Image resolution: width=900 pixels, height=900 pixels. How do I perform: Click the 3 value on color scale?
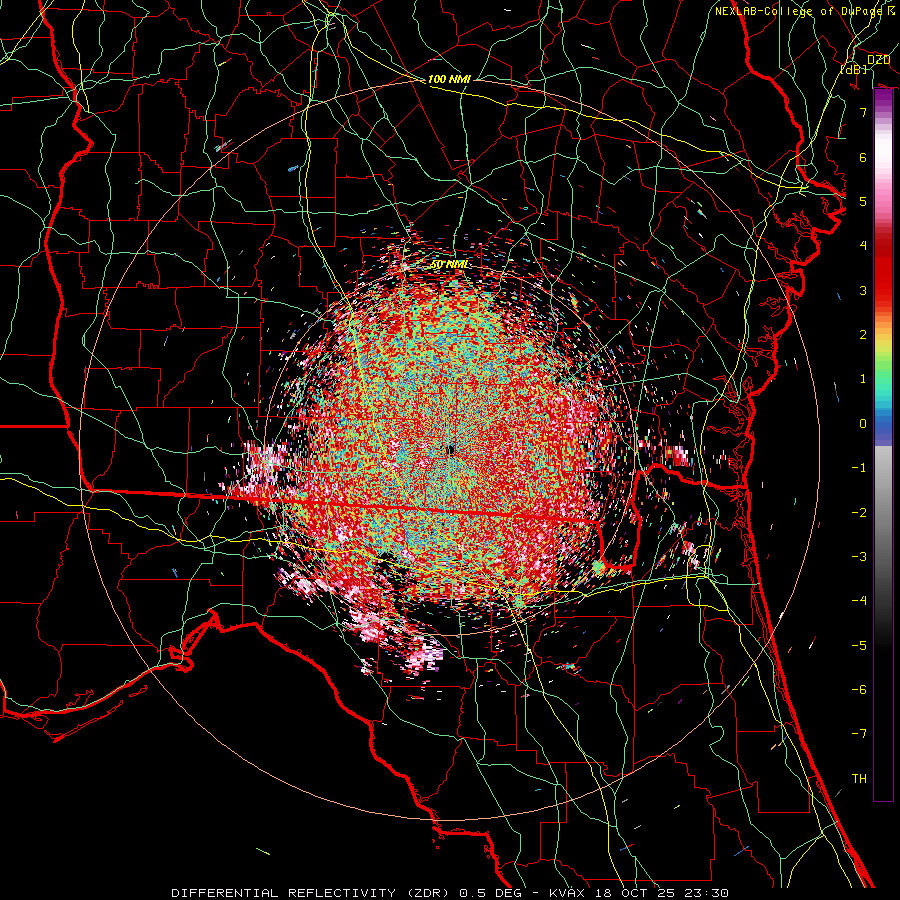tap(863, 290)
